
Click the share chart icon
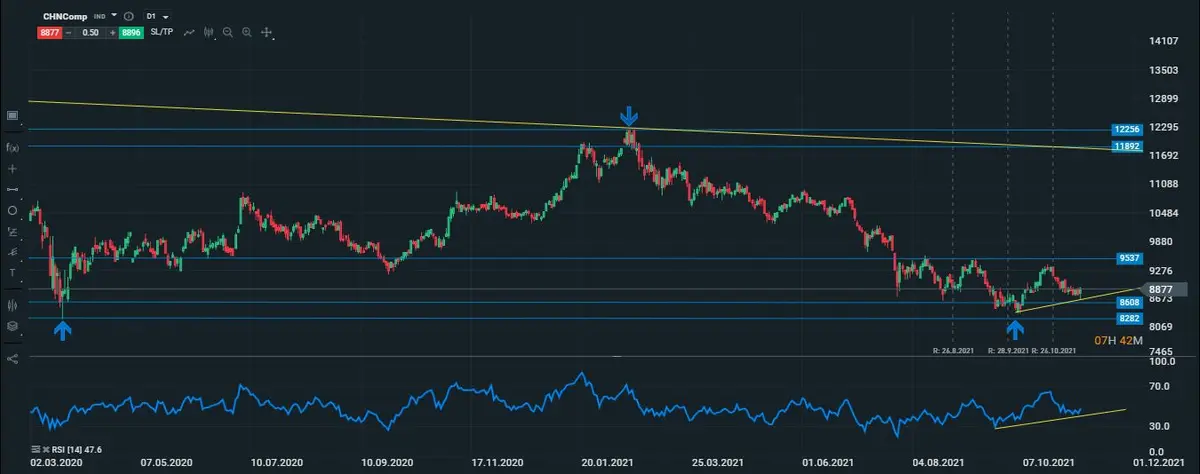click(12, 358)
